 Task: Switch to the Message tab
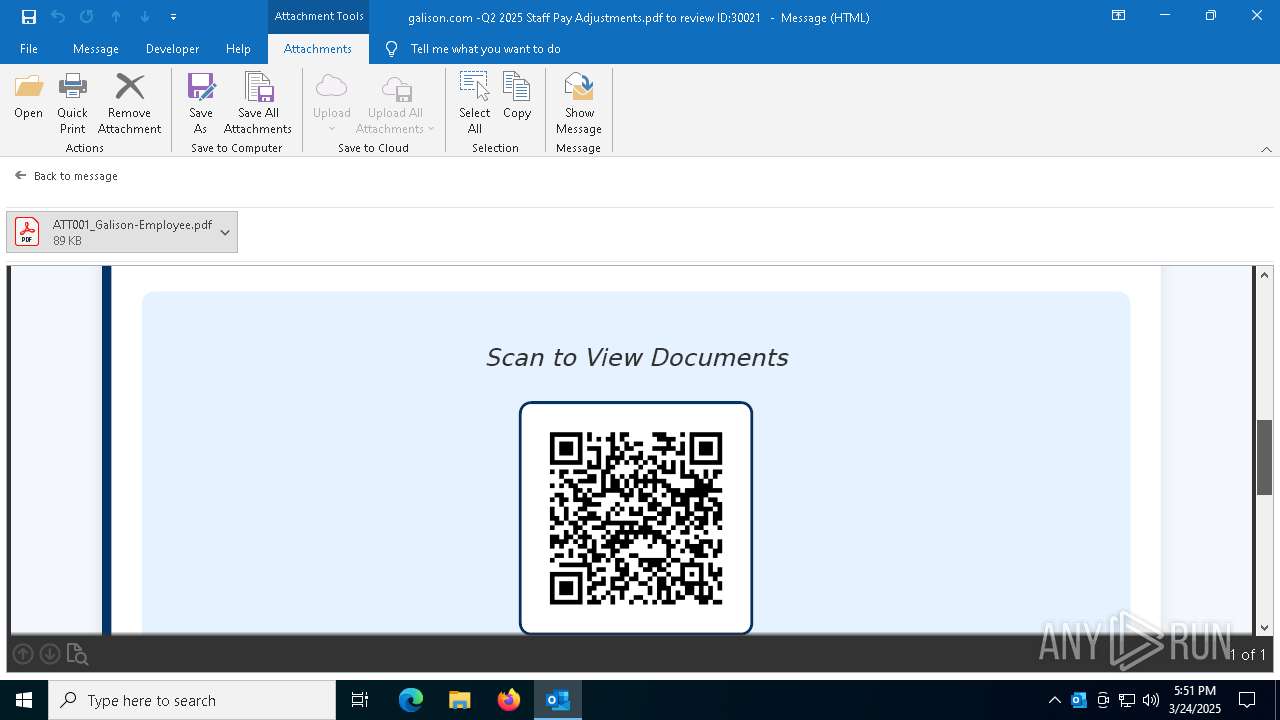click(x=96, y=49)
